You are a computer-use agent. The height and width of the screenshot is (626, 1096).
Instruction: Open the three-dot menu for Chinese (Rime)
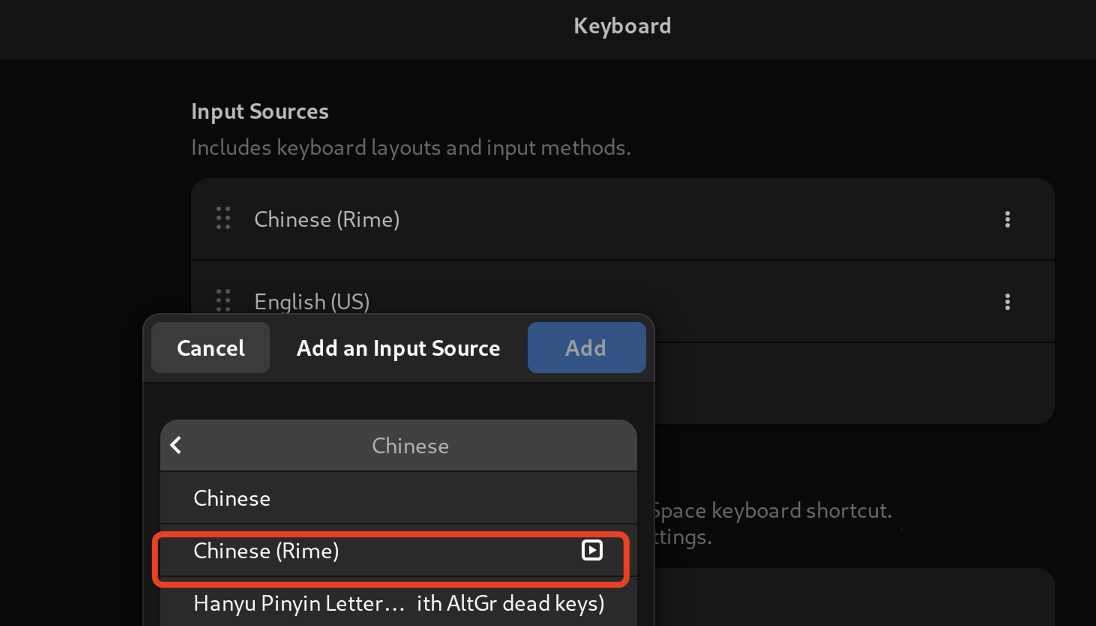(x=1007, y=219)
